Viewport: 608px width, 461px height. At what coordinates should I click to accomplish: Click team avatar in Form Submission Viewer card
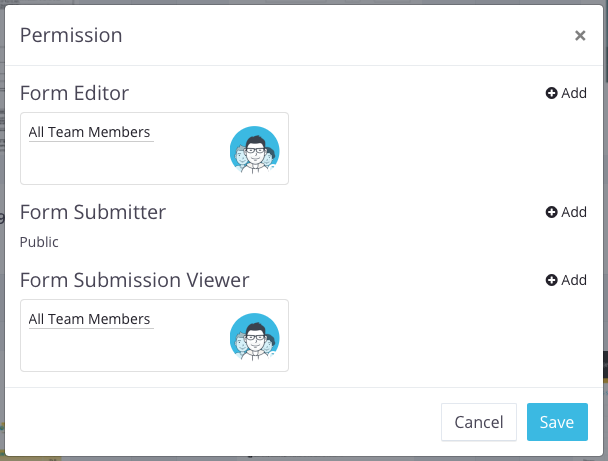[x=254, y=338]
